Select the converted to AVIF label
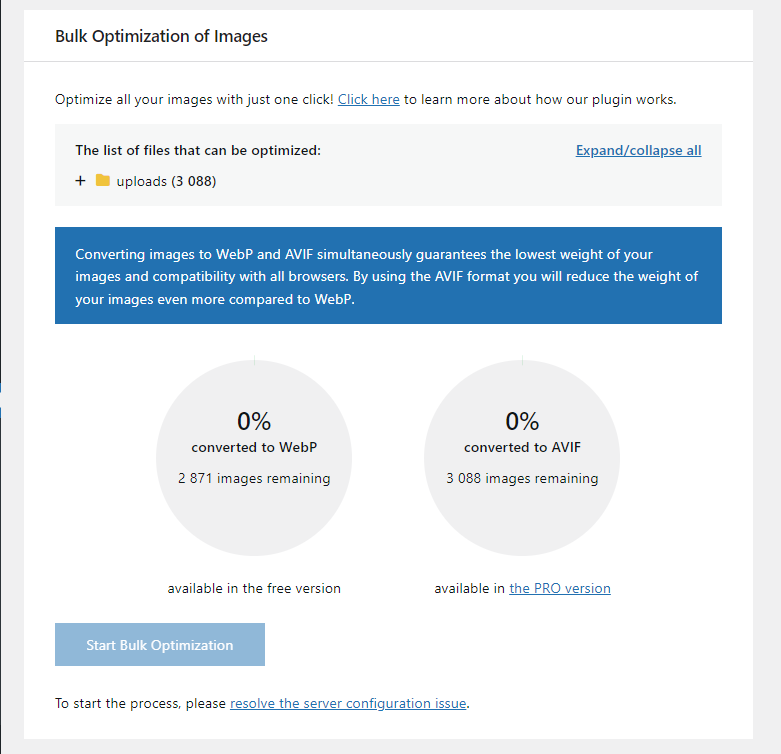Screen dimensions: 781x754 coord(522,447)
